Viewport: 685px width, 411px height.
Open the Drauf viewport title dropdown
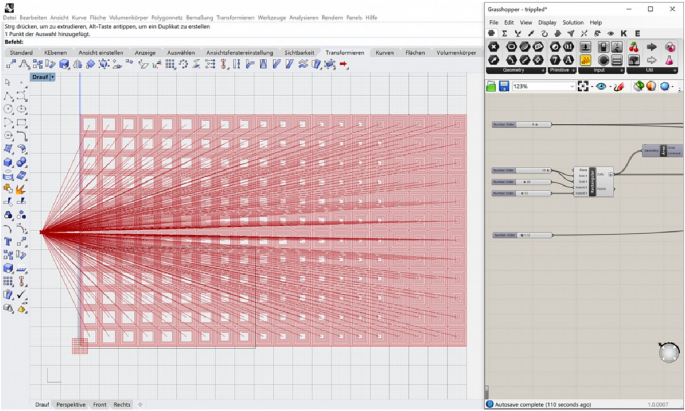(x=52, y=76)
